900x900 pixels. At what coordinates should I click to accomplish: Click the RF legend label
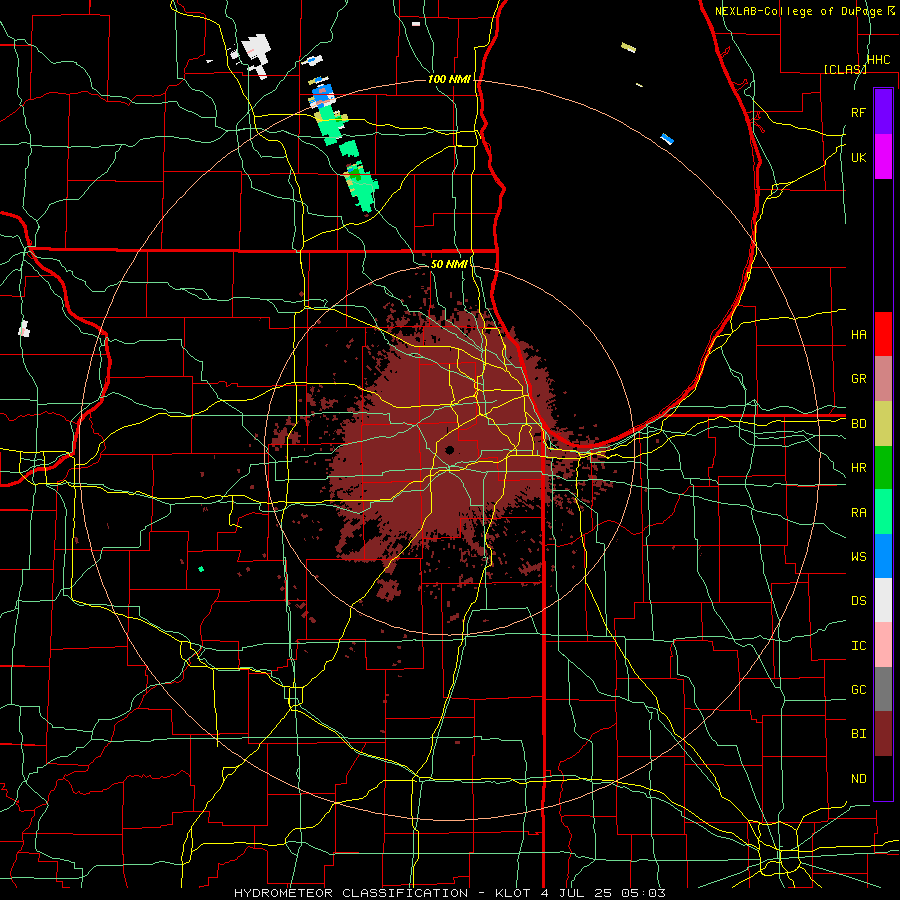(x=858, y=112)
